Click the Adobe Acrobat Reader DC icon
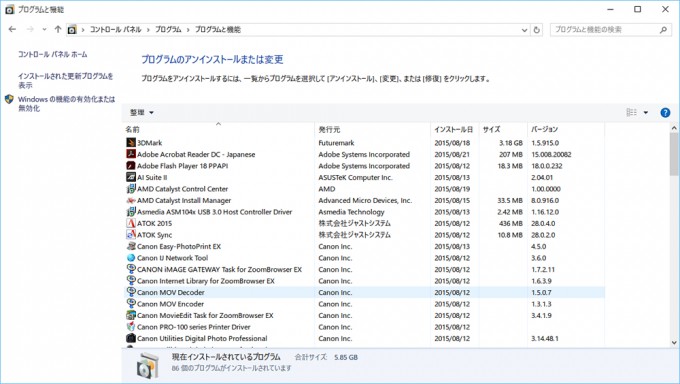The image size is (680, 384). pyautogui.click(x=131, y=154)
